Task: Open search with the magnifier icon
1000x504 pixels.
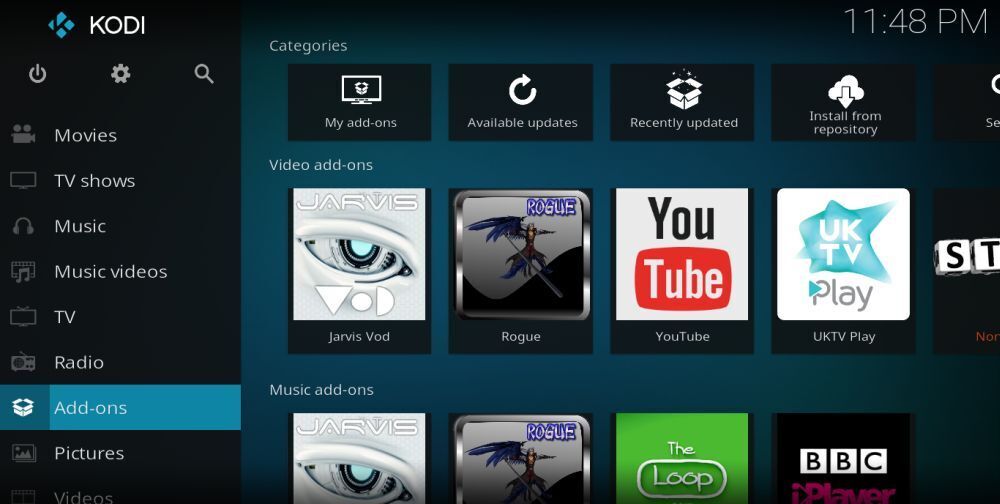Action: [204, 74]
